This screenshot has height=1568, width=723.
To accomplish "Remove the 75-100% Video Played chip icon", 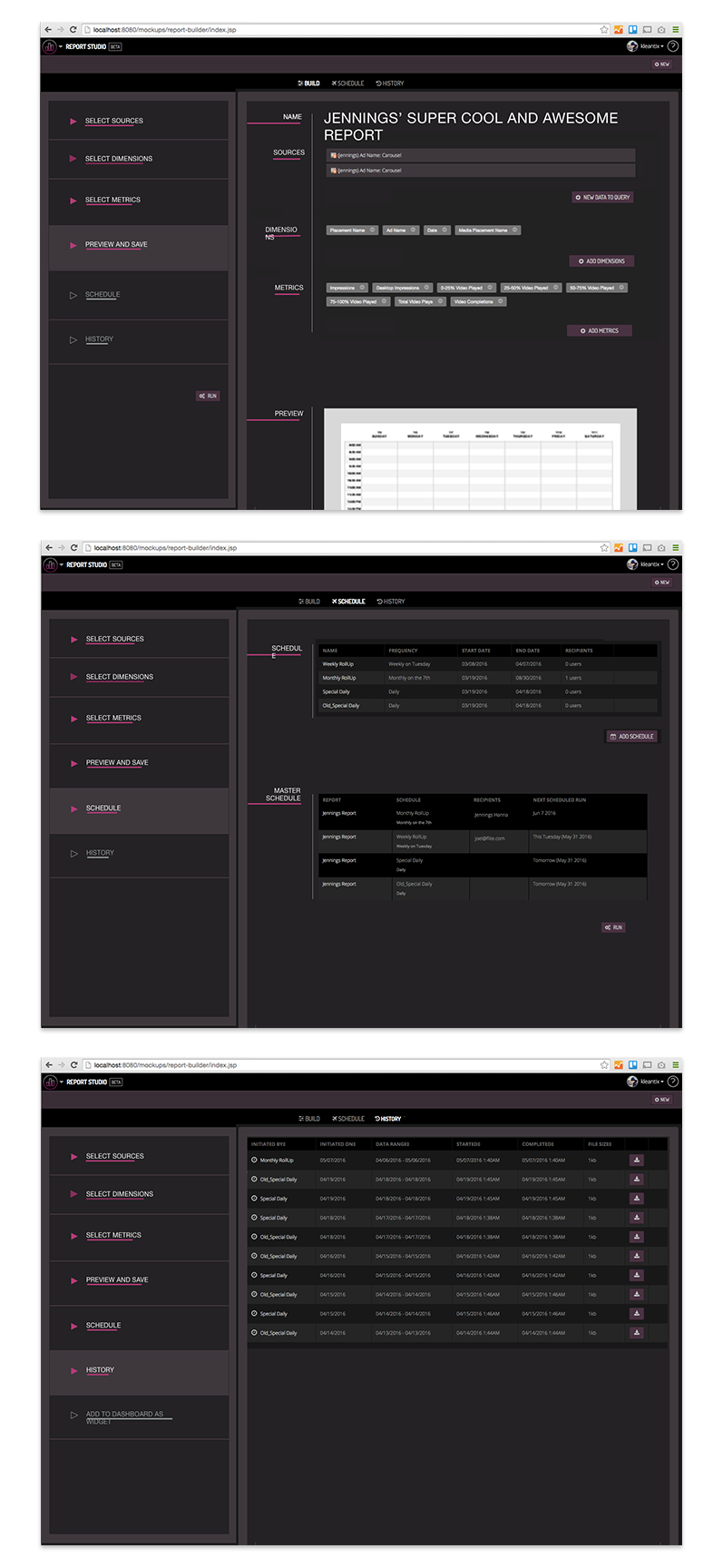I will 384,301.
